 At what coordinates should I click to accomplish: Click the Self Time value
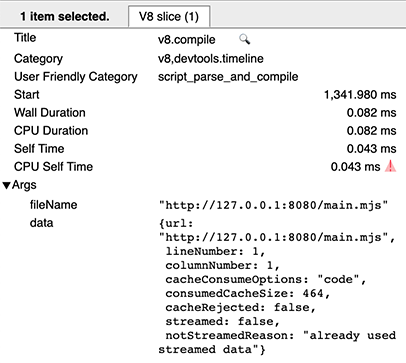coord(371,149)
